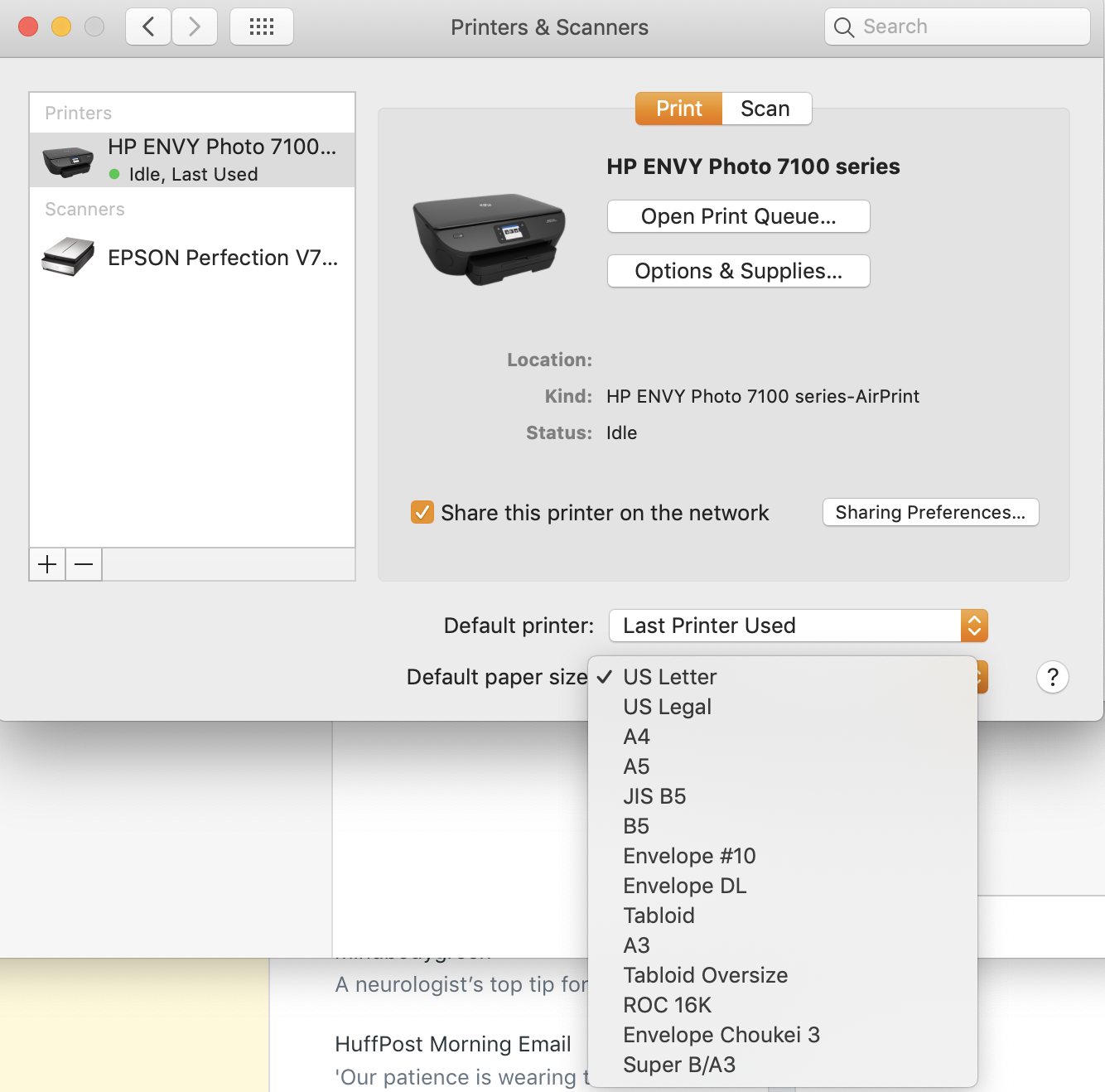Viewport: 1105px width, 1092px height.
Task: Select the Print tab
Action: point(678,108)
